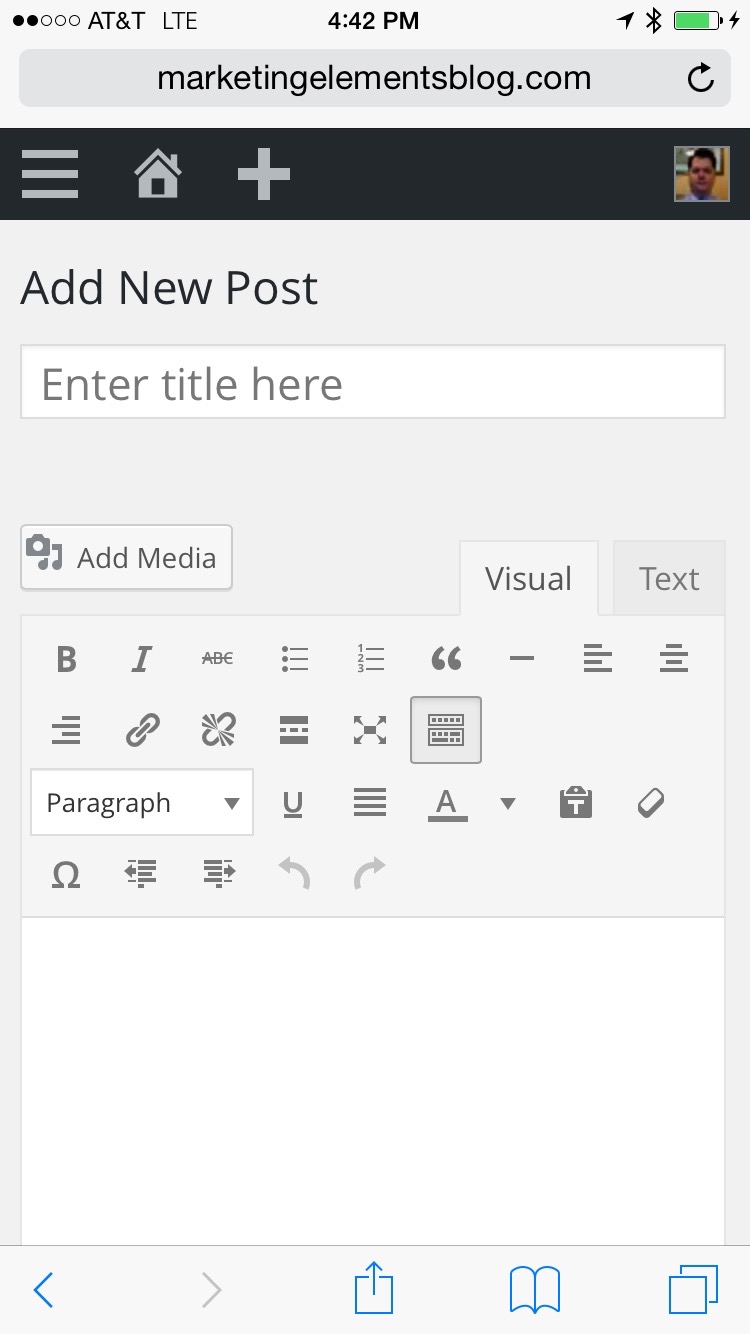
Task: Insert a numbered list
Action: click(x=370, y=659)
